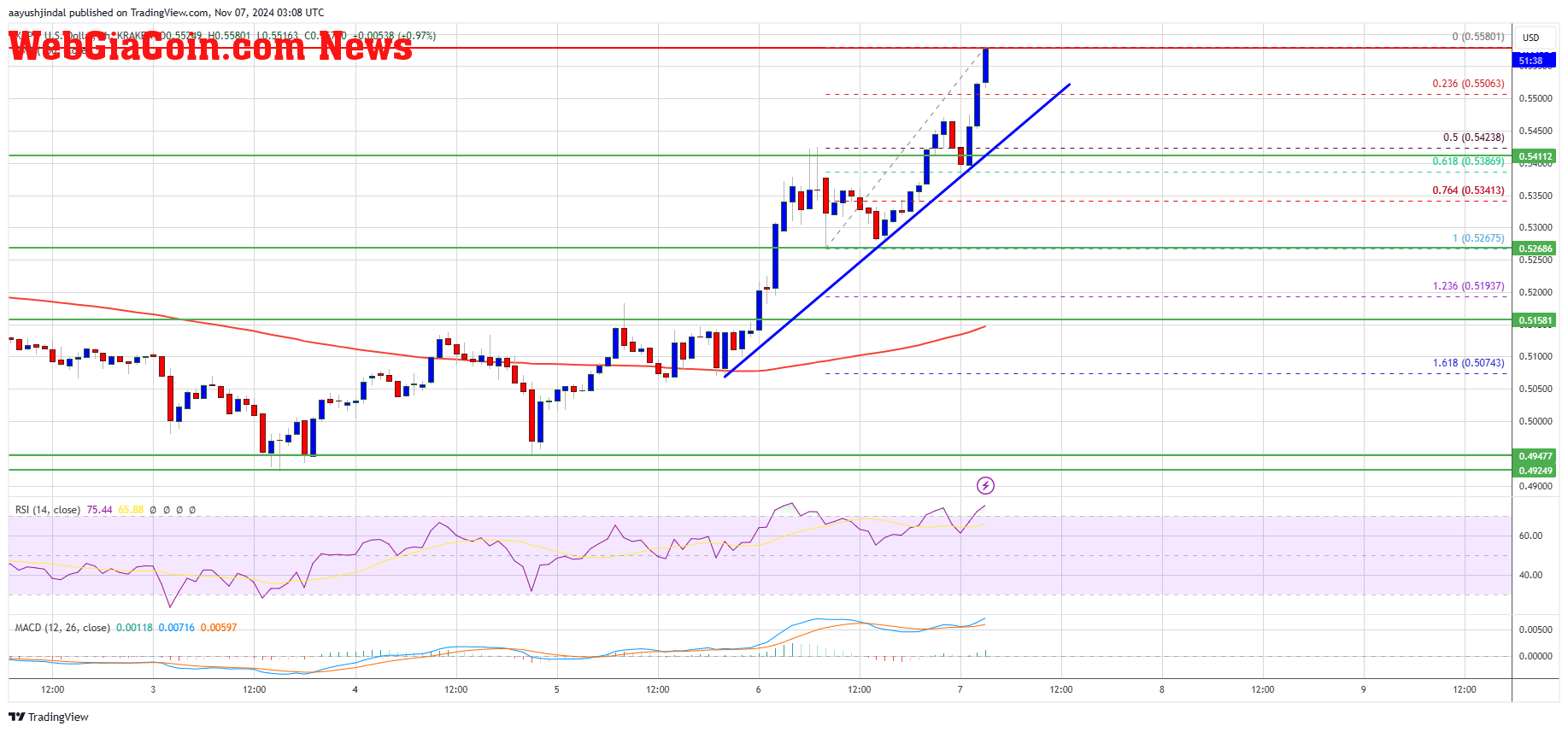Click the MACD 0.00500 axis tick
The image size is (1568, 732).
tap(1536, 630)
